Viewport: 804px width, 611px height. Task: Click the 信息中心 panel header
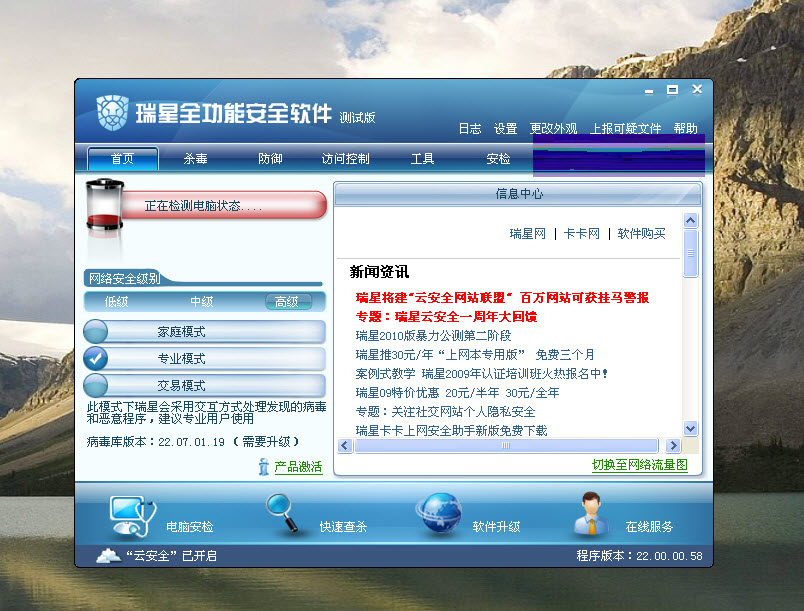(x=518, y=194)
